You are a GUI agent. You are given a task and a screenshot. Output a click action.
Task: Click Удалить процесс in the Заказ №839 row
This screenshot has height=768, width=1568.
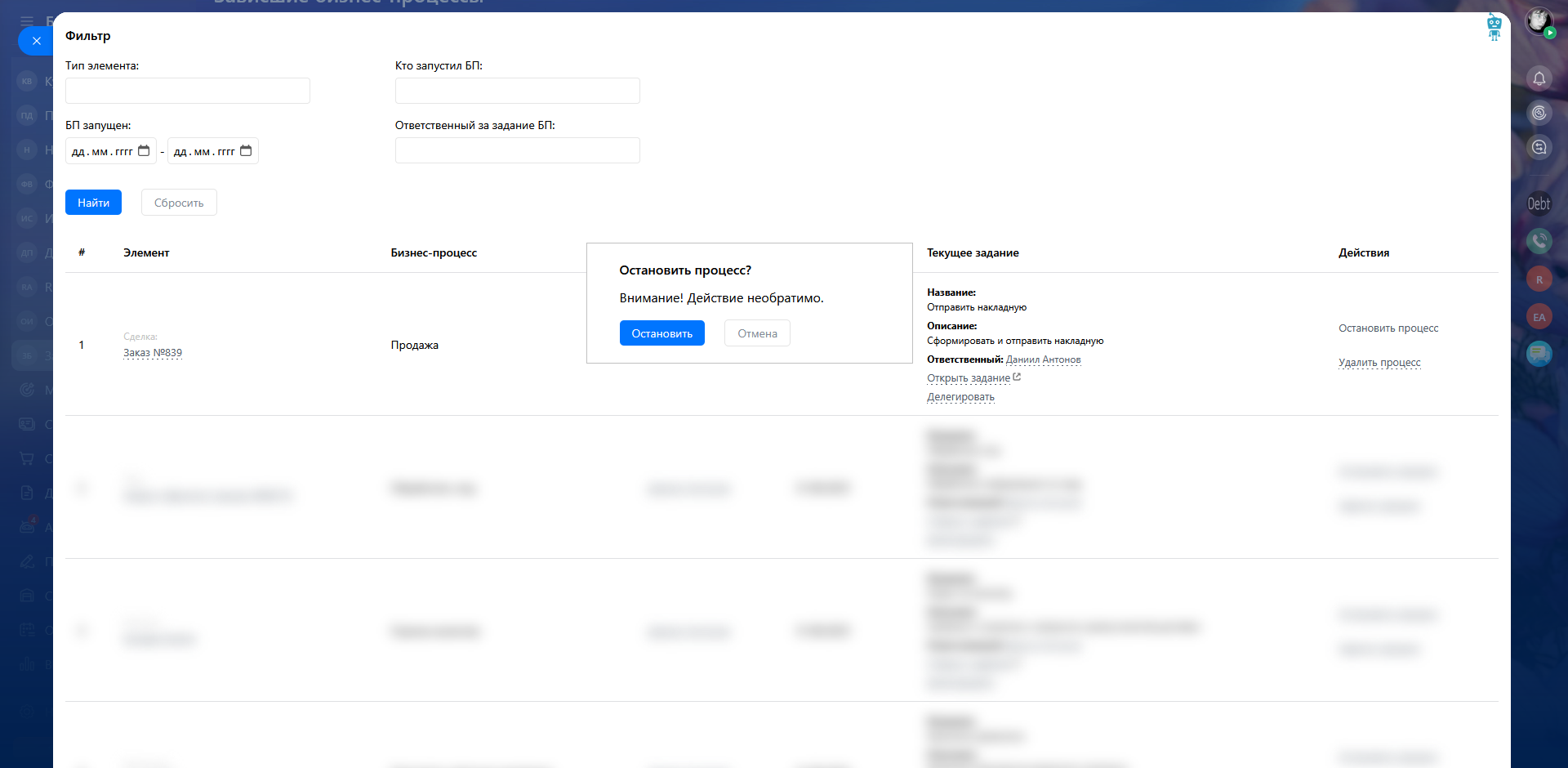click(1379, 363)
